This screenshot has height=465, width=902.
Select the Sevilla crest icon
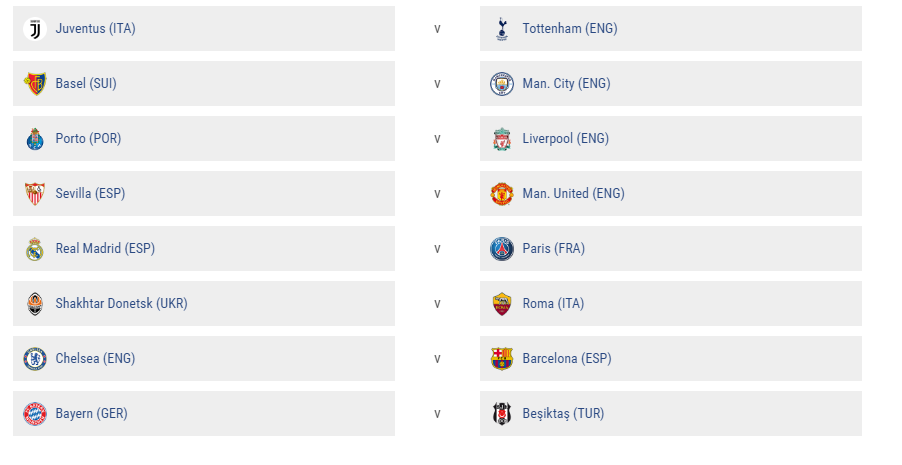pos(35,194)
